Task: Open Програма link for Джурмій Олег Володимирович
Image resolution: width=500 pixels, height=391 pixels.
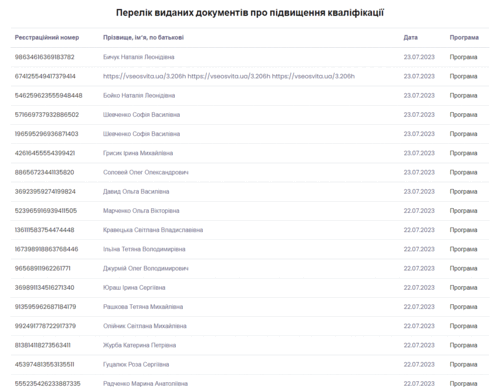Action: (x=463, y=269)
